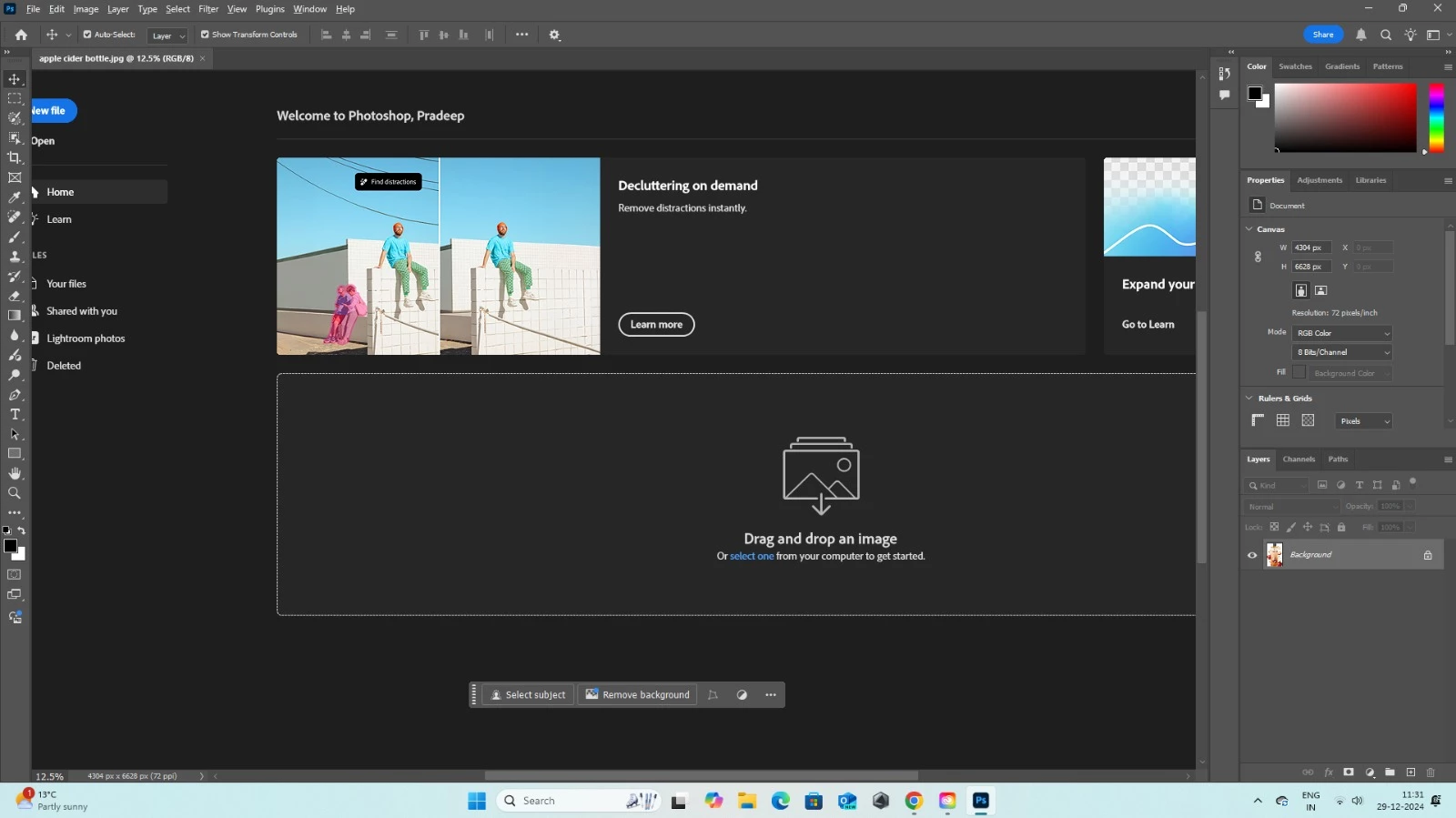Screen dimensions: 1456x818
Task: Click the Home icon in options bar
Action: click(21, 35)
